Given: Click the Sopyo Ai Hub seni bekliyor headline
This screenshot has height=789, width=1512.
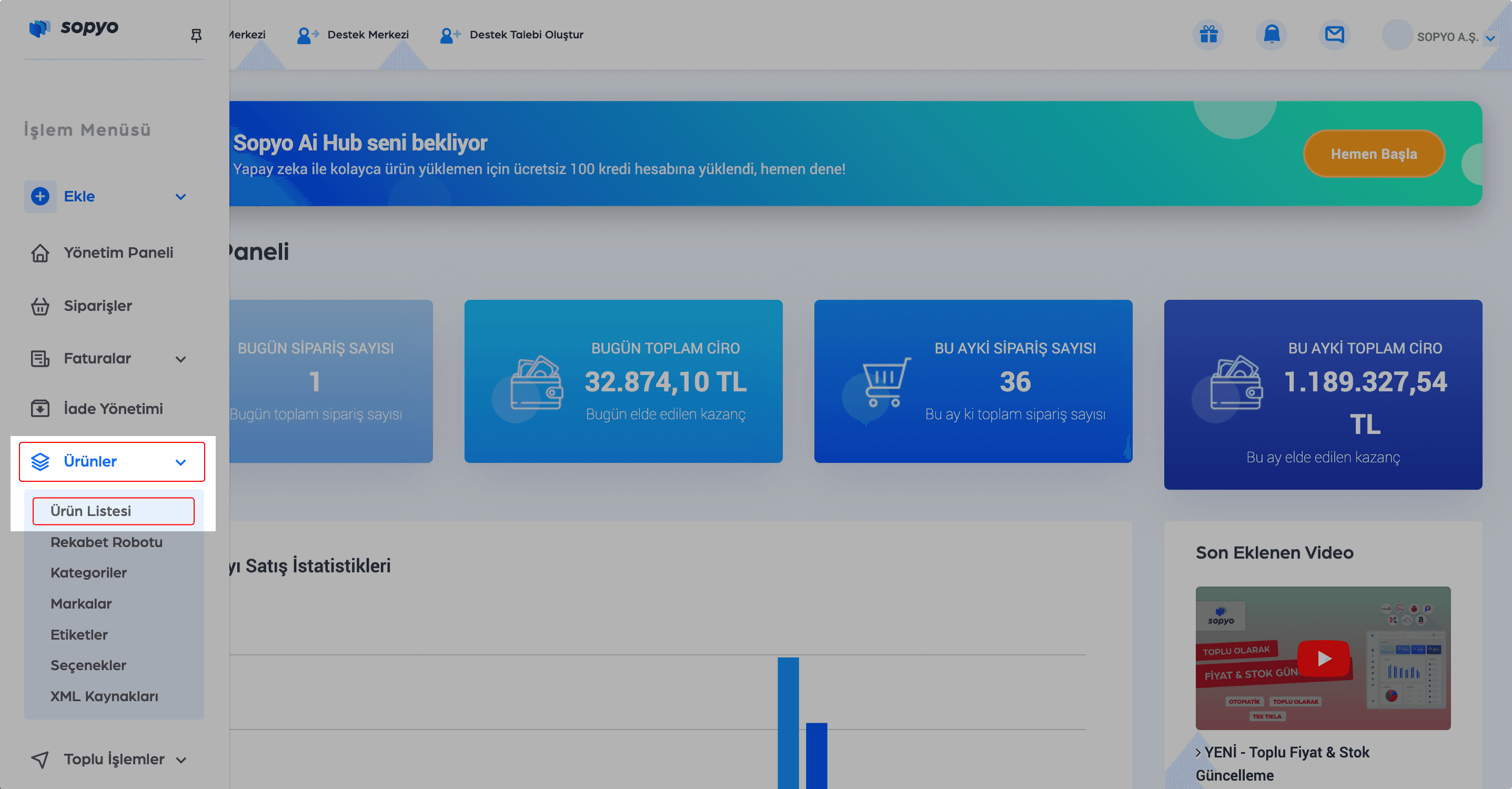Looking at the screenshot, I should (x=360, y=143).
